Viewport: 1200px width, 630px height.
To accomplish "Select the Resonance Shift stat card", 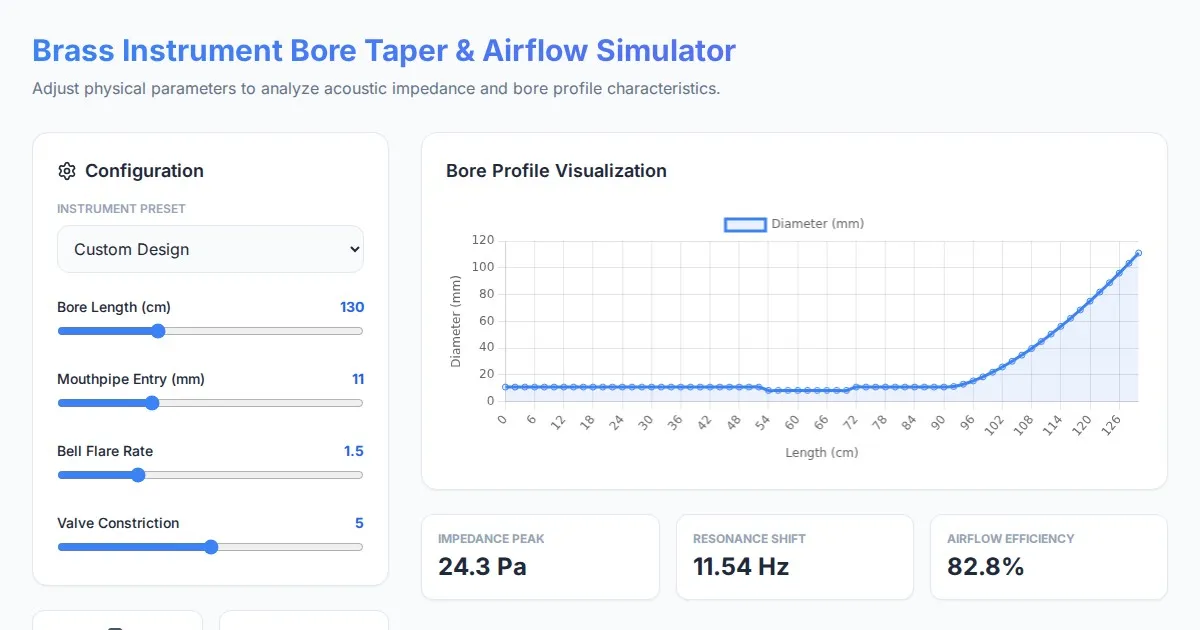I will click(794, 557).
